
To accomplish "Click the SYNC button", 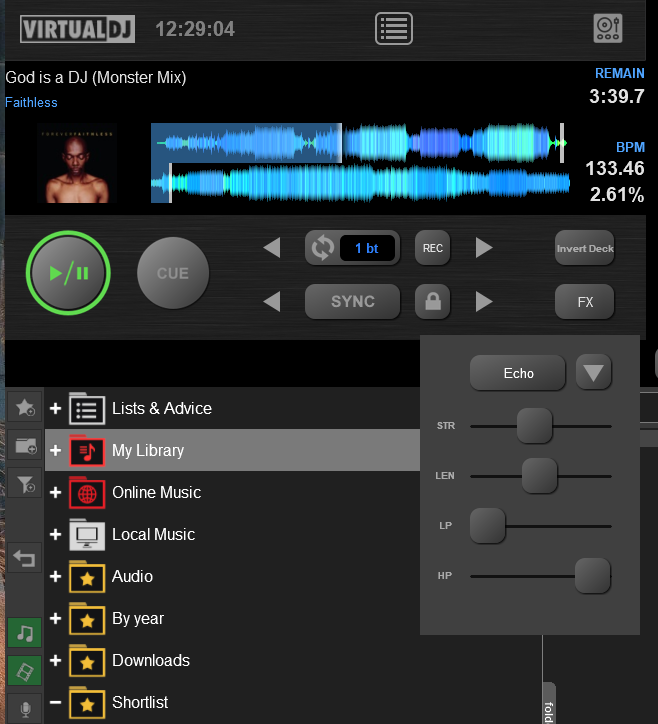I will 352,302.
